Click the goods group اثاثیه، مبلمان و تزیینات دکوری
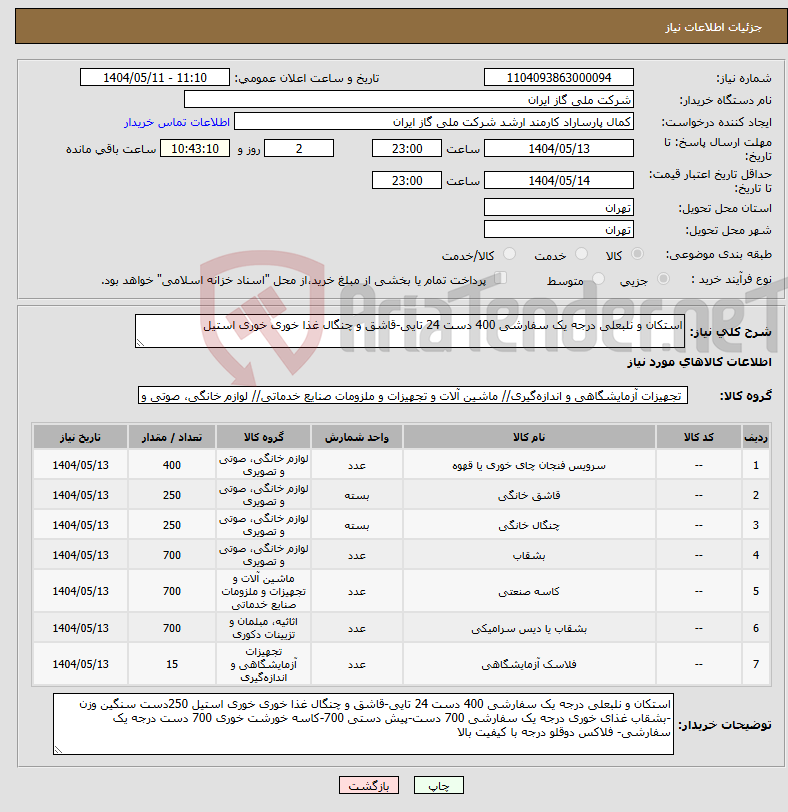The width and height of the screenshot is (788, 812). (x=264, y=628)
